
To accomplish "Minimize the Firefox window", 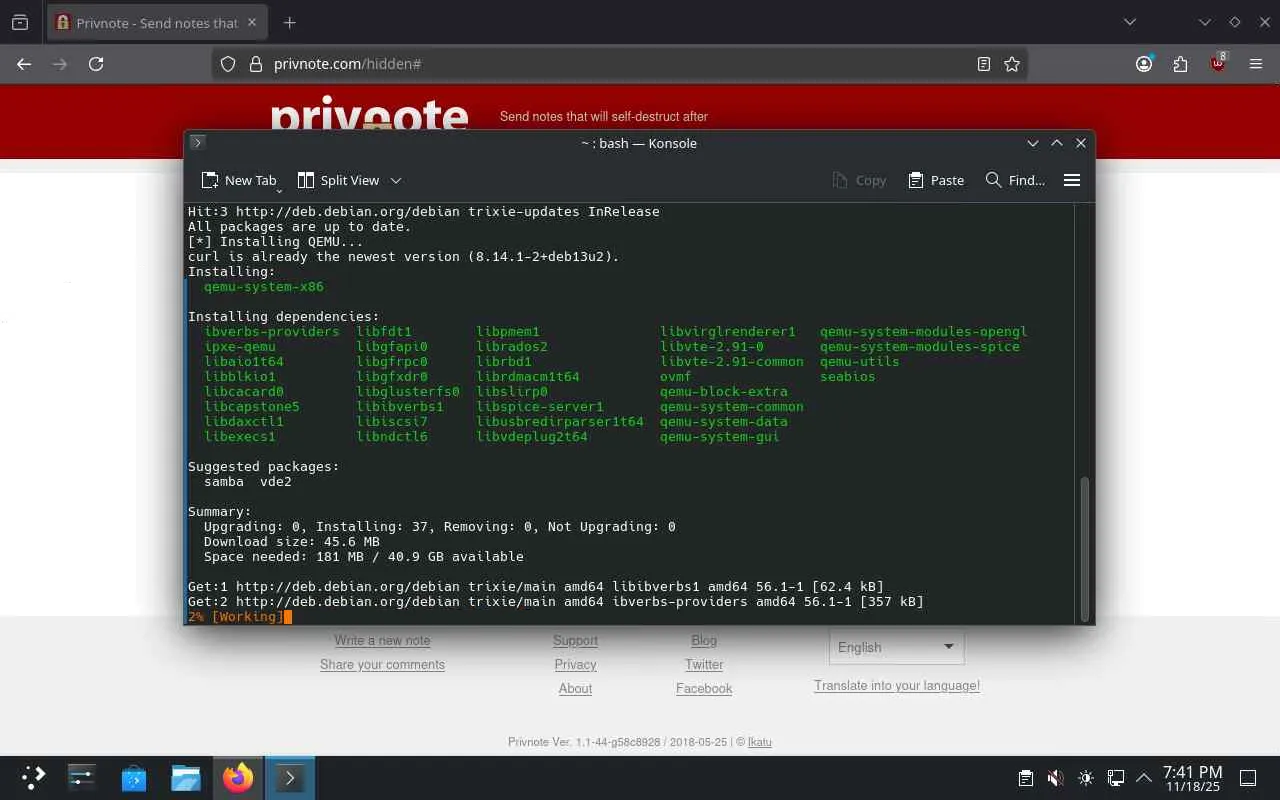I will point(1205,22).
